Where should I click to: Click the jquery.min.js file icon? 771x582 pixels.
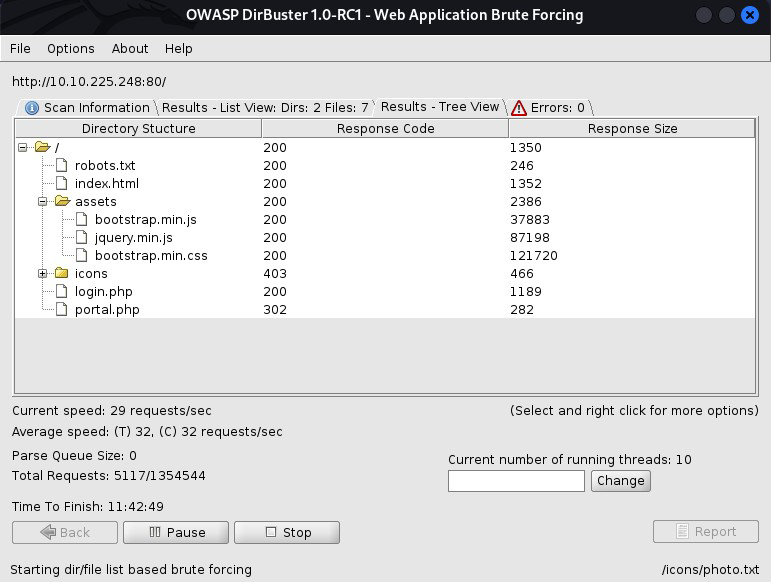82,238
